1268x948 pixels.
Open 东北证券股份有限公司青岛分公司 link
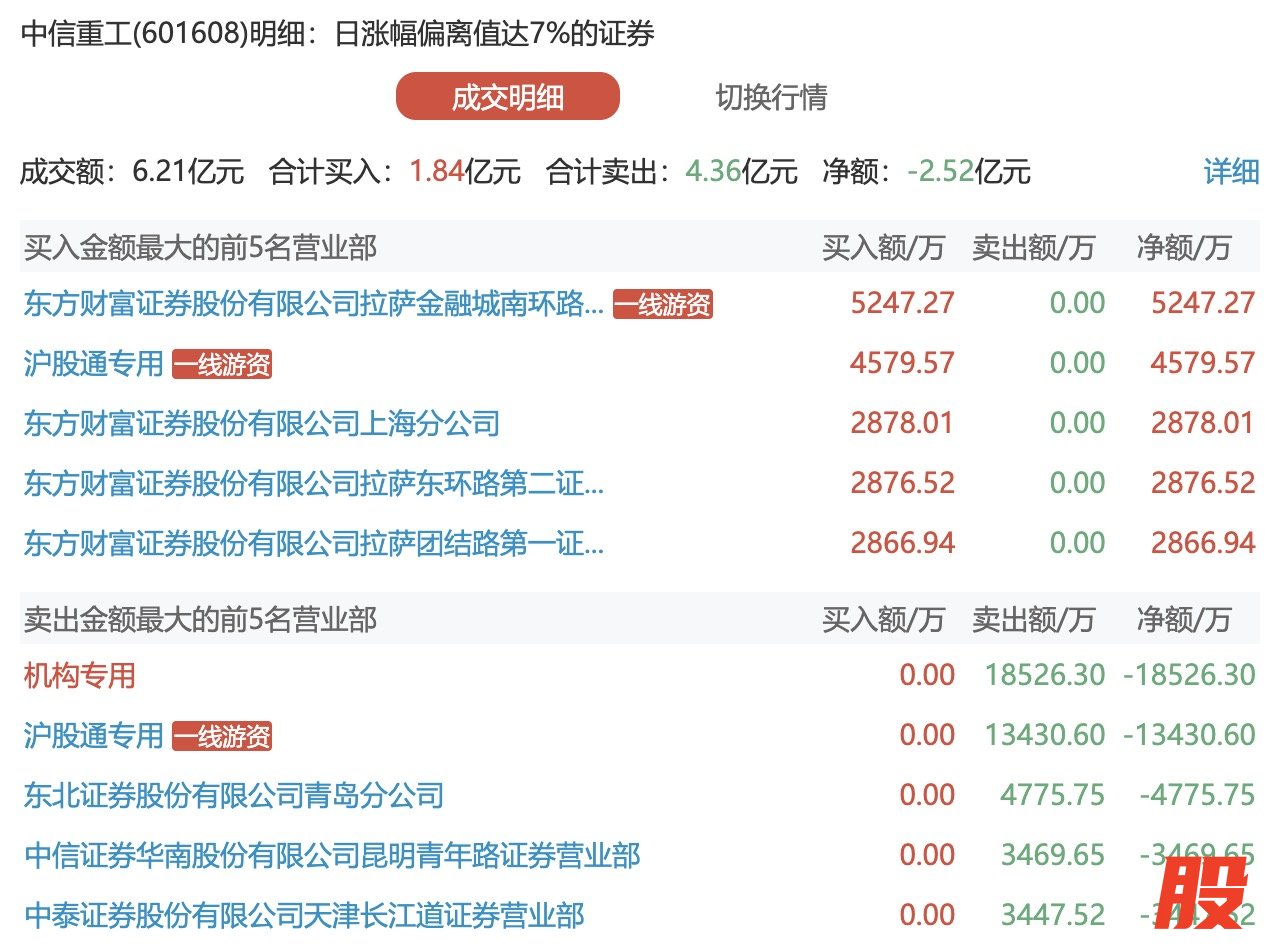[x=233, y=796]
